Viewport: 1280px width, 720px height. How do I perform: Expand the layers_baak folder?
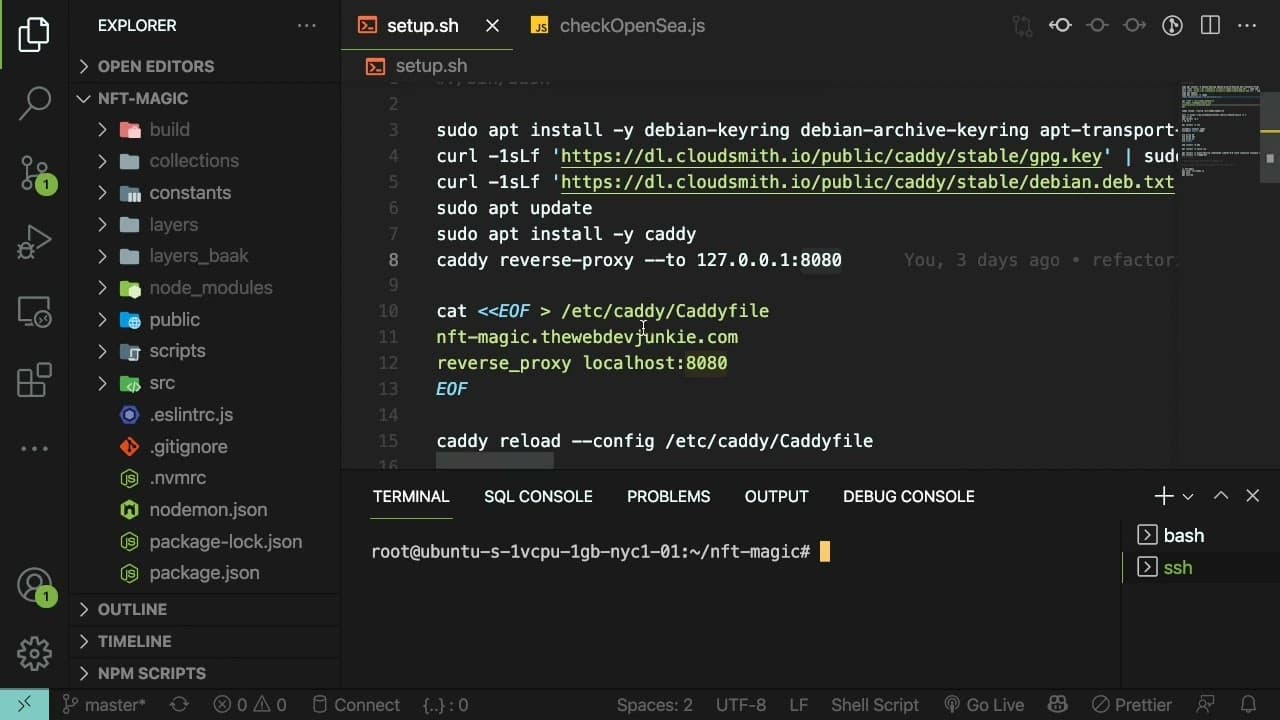click(x=205, y=256)
